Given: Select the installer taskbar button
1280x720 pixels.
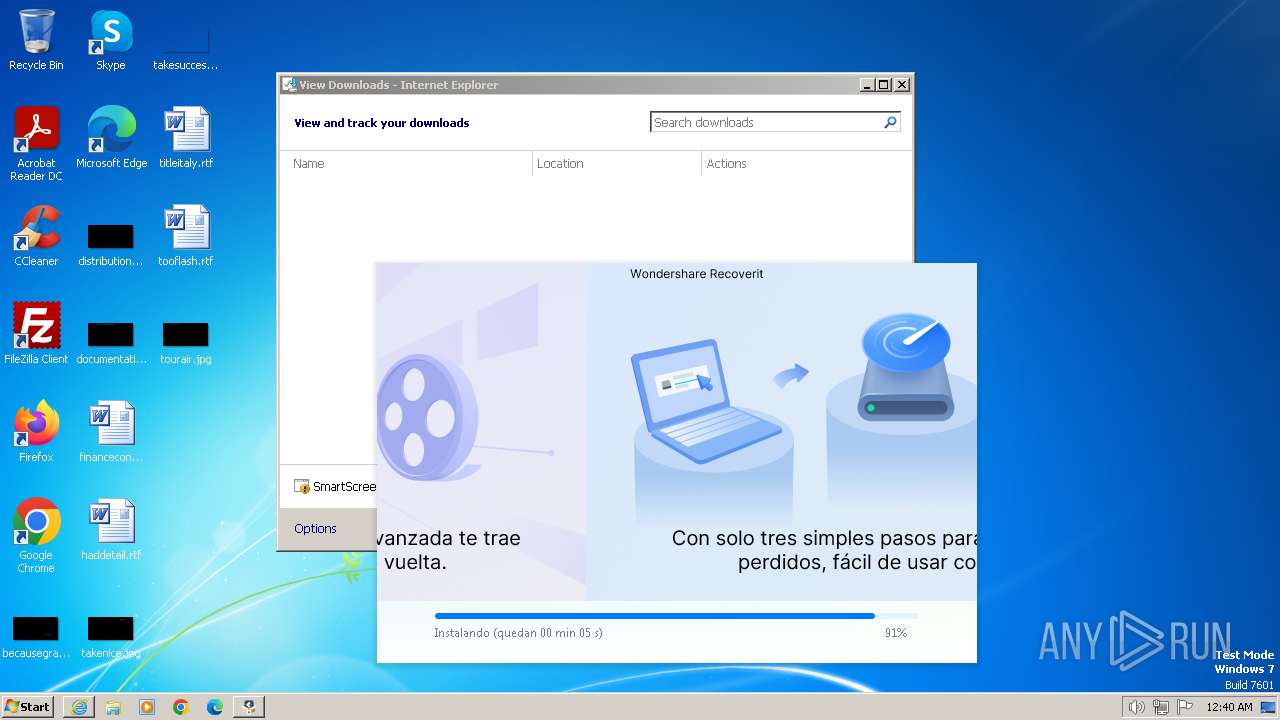Looking at the screenshot, I should (x=249, y=707).
